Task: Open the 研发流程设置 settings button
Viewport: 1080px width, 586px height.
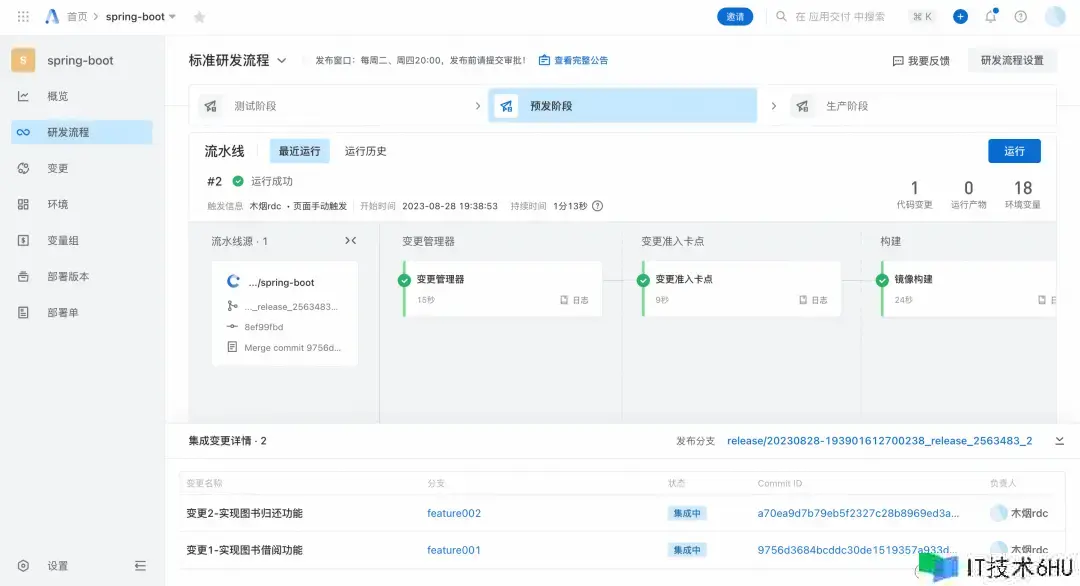Action: tap(1011, 61)
